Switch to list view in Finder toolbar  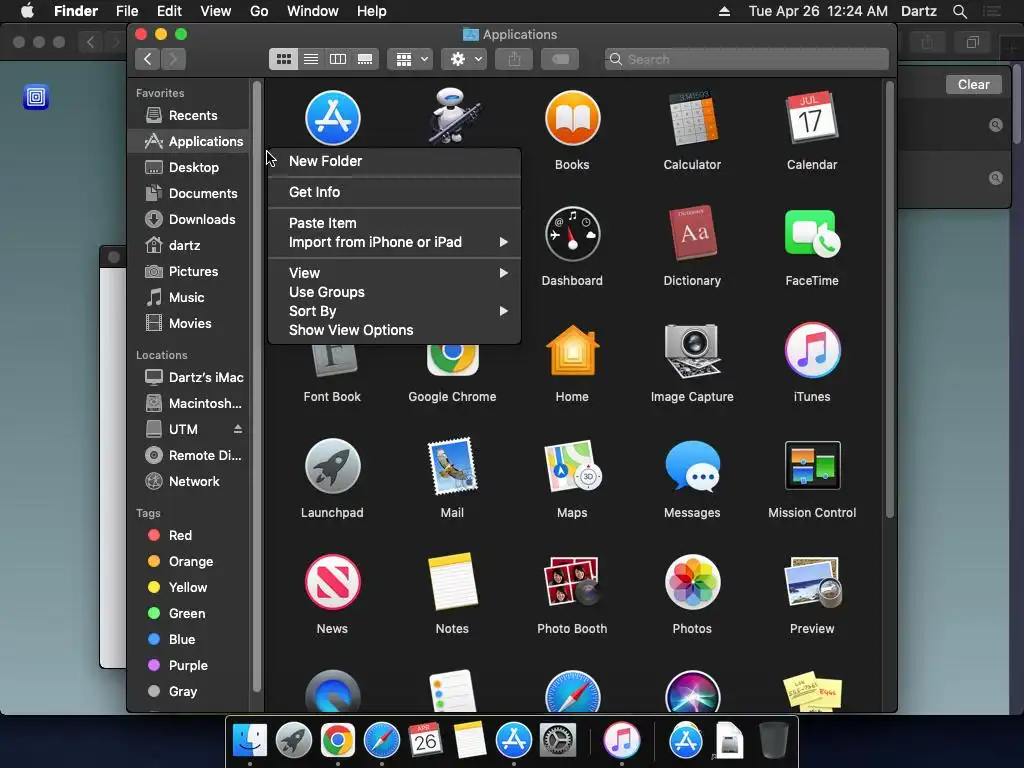tap(311, 59)
